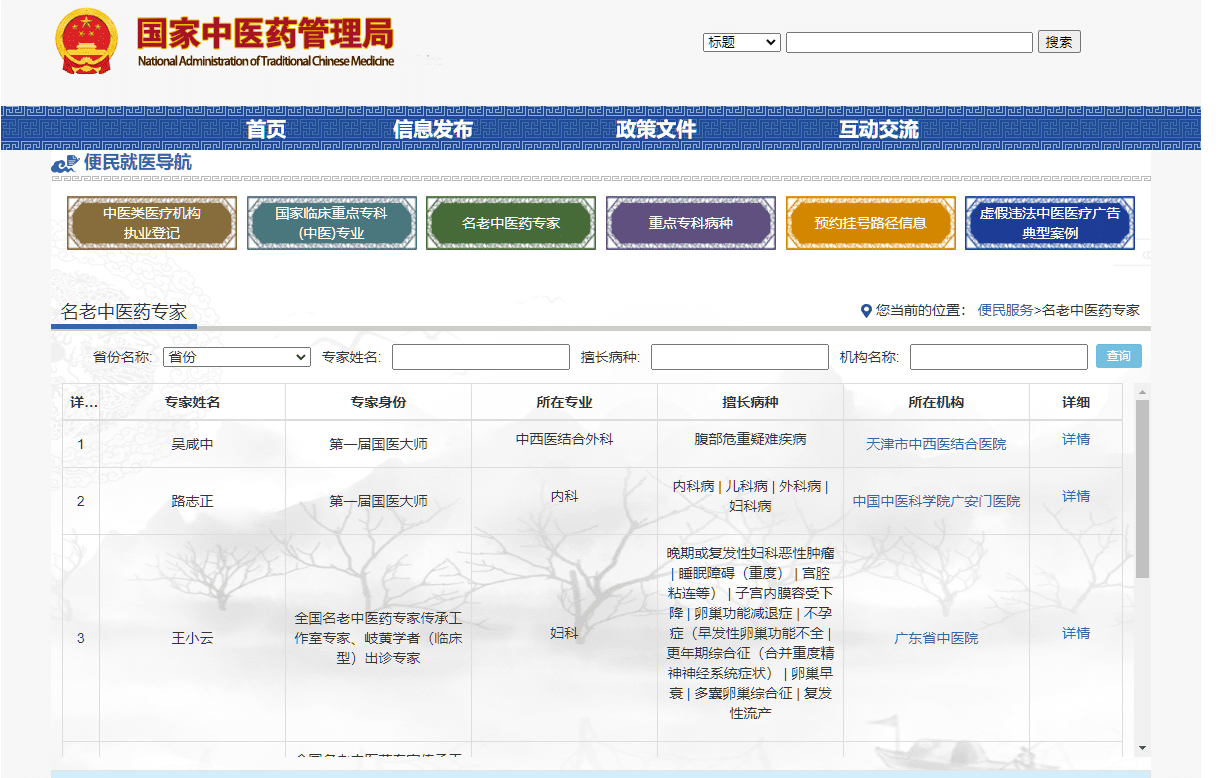Click the blue 查询 button
The height and width of the screenshot is (778, 1226).
tap(1119, 357)
